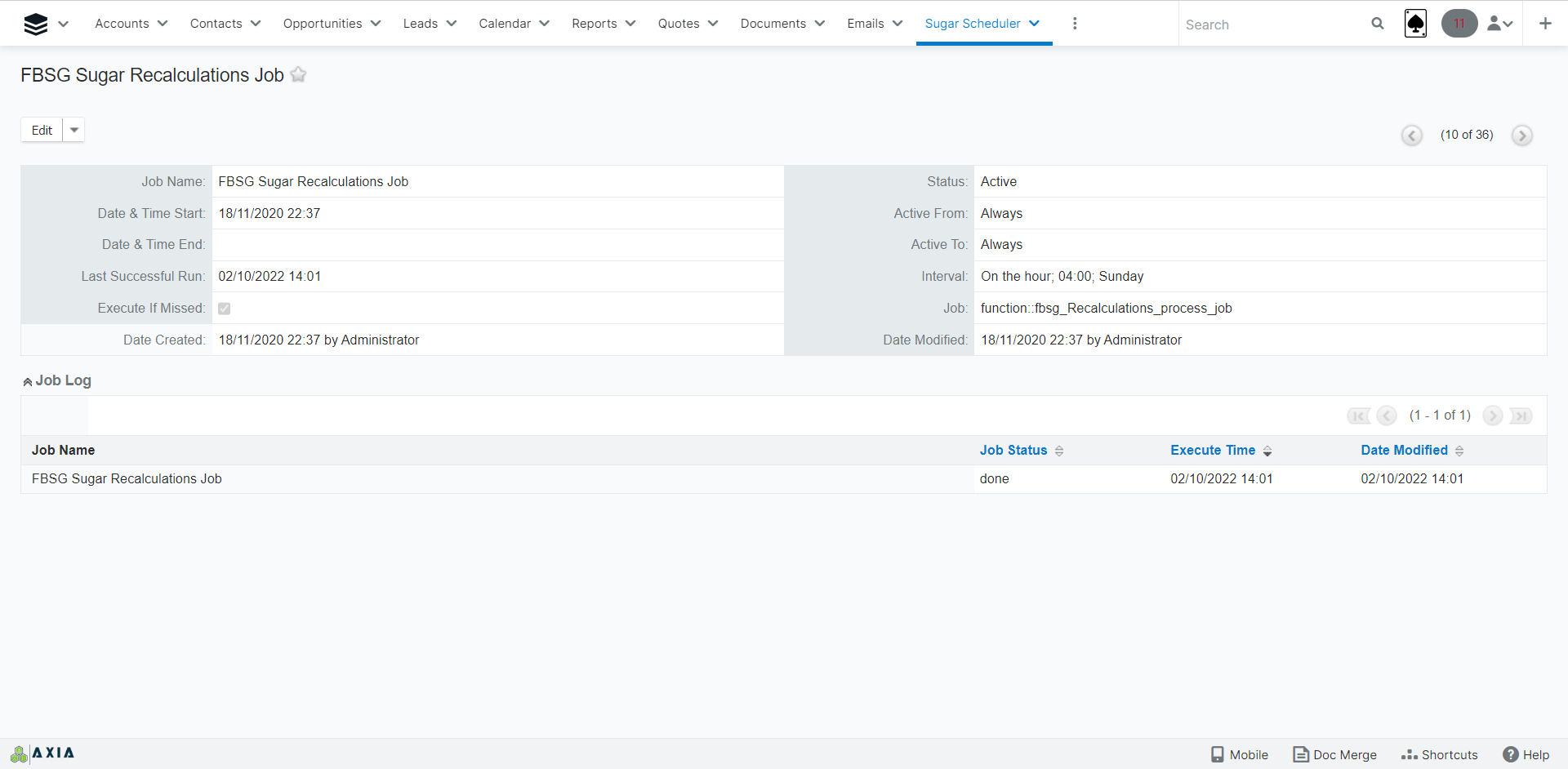
Task: Open the user profile menu
Action: (1499, 24)
